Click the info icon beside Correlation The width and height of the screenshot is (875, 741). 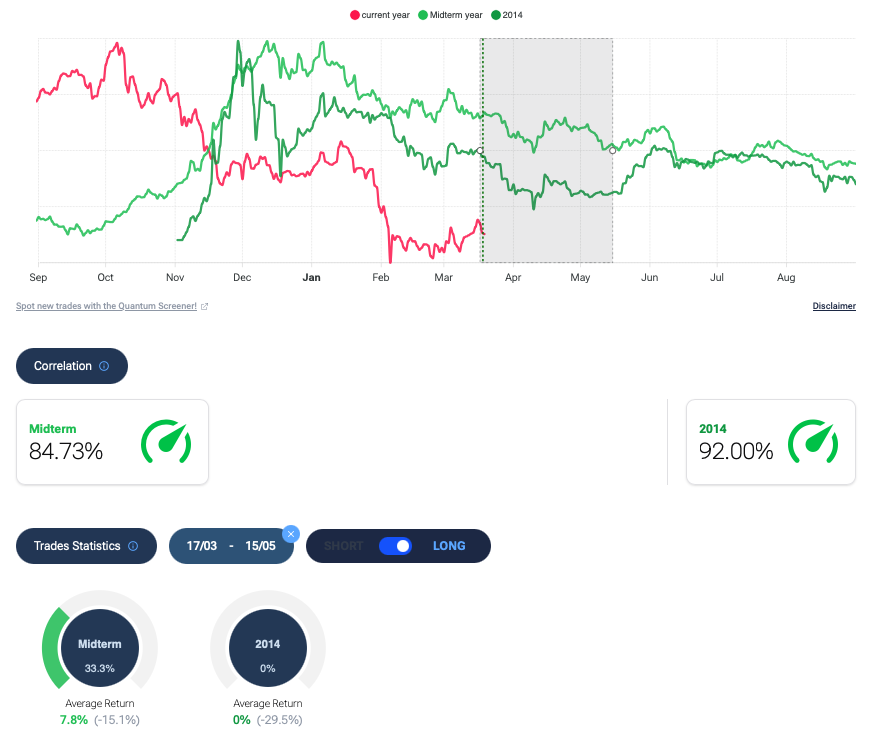pos(104,366)
